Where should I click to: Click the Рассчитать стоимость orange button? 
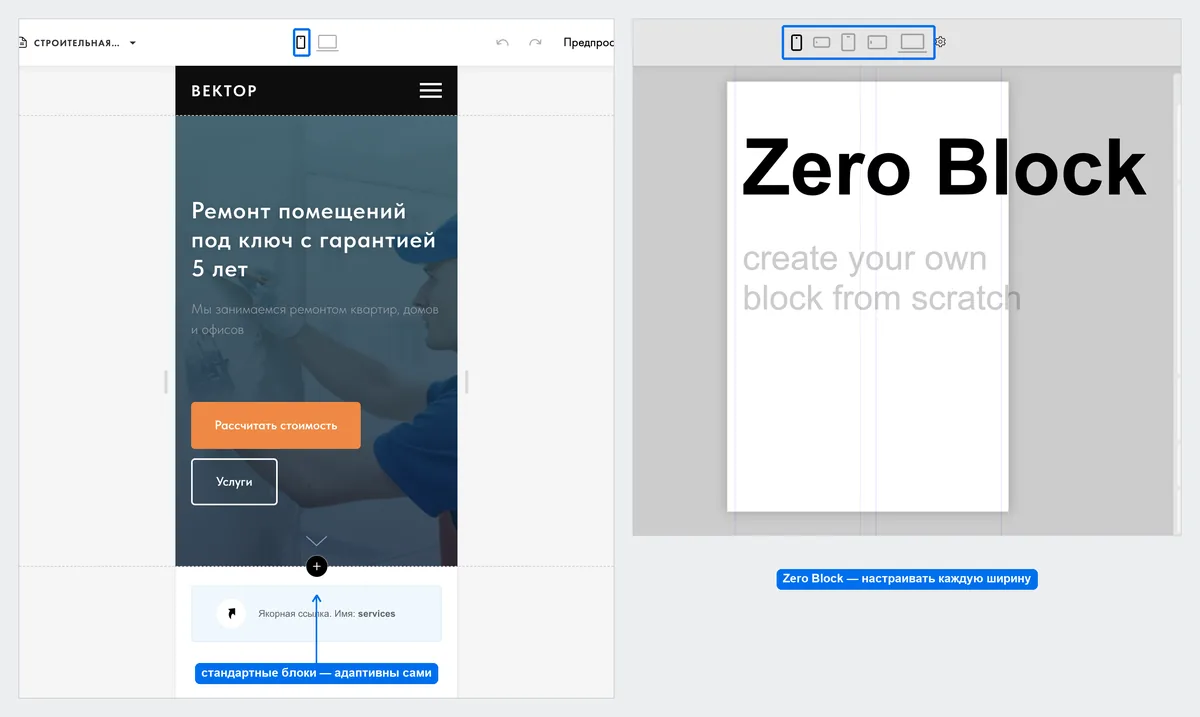point(276,425)
